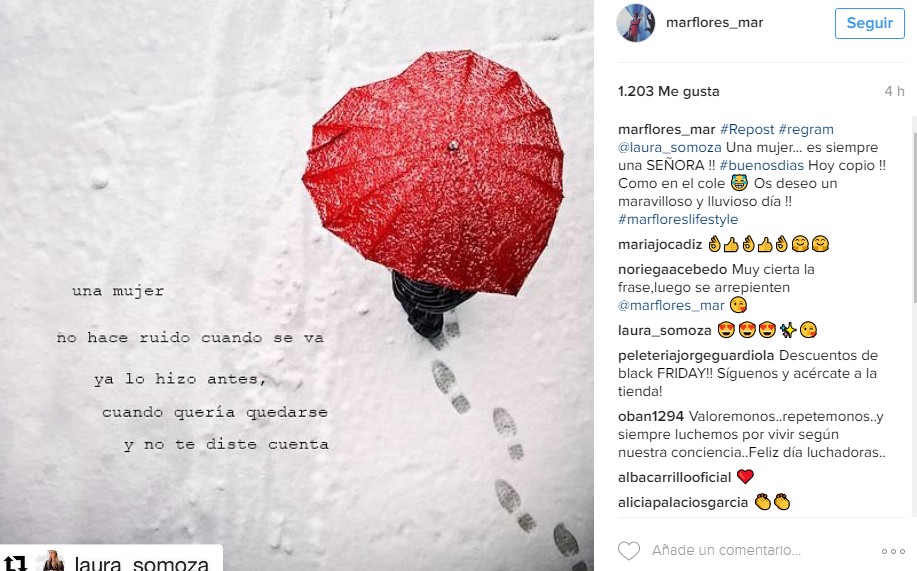
Task: Open the #buenosdias hashtag
Action: (x=761, y=166)
